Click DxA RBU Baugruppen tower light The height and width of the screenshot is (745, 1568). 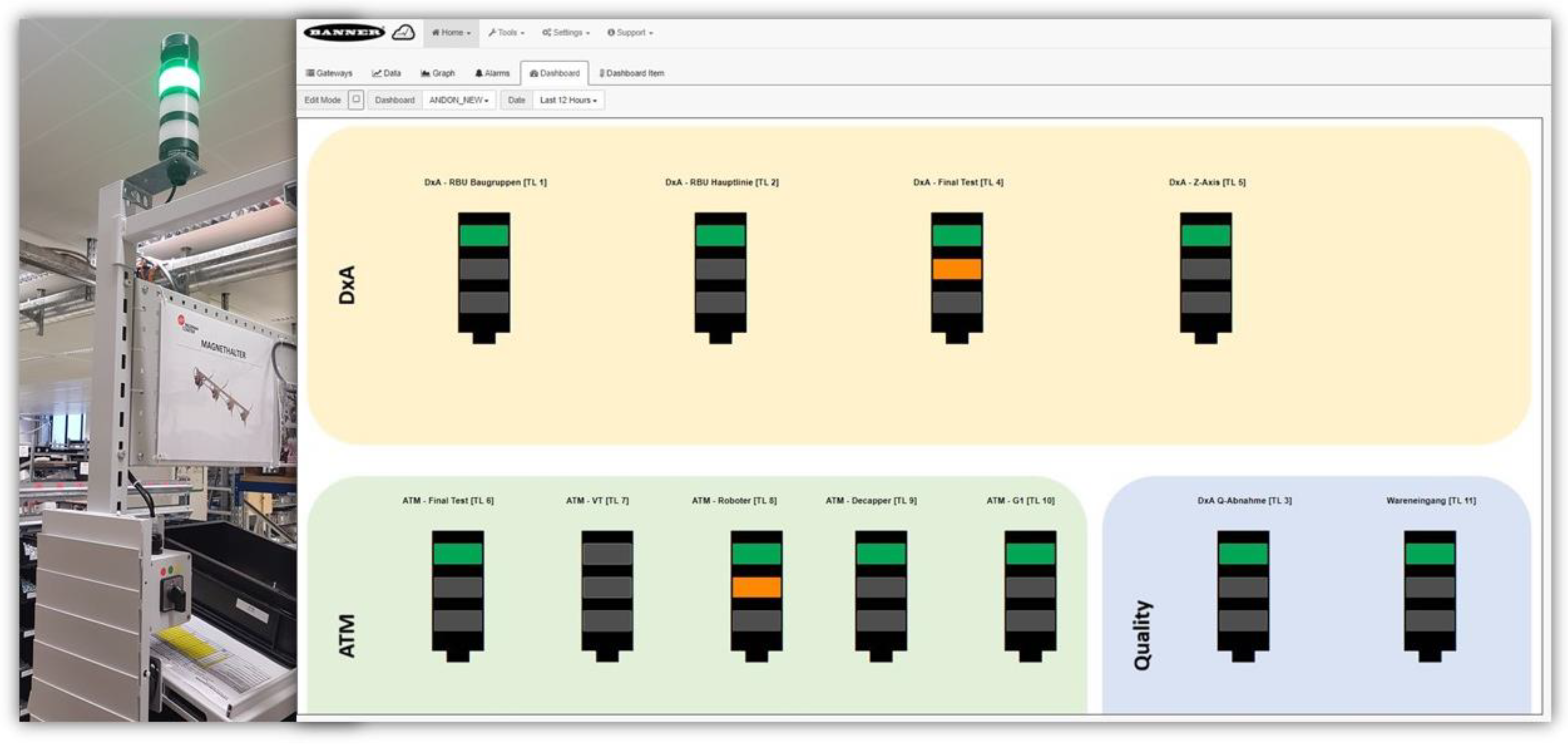pyautogui.click(x=484, y=277)
